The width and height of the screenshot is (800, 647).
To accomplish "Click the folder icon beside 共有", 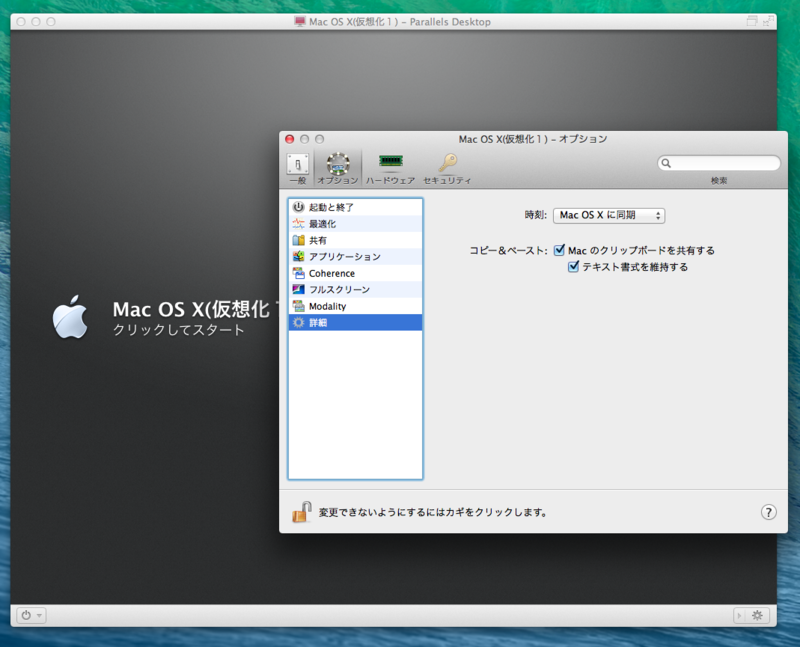I will click(298, 240).
